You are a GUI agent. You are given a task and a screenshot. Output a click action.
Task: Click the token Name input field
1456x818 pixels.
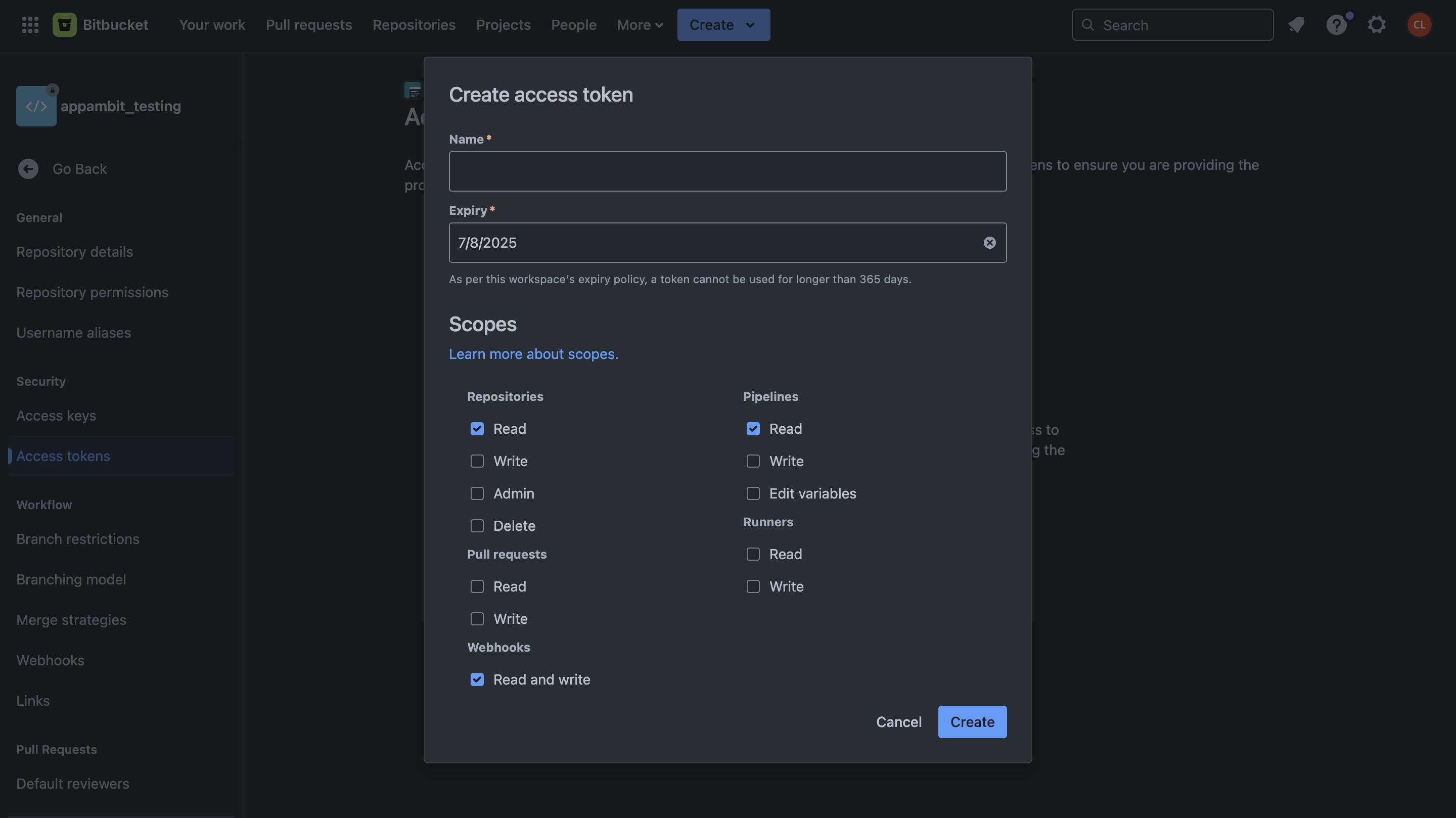pyautogui.click(x=727, y=171)
